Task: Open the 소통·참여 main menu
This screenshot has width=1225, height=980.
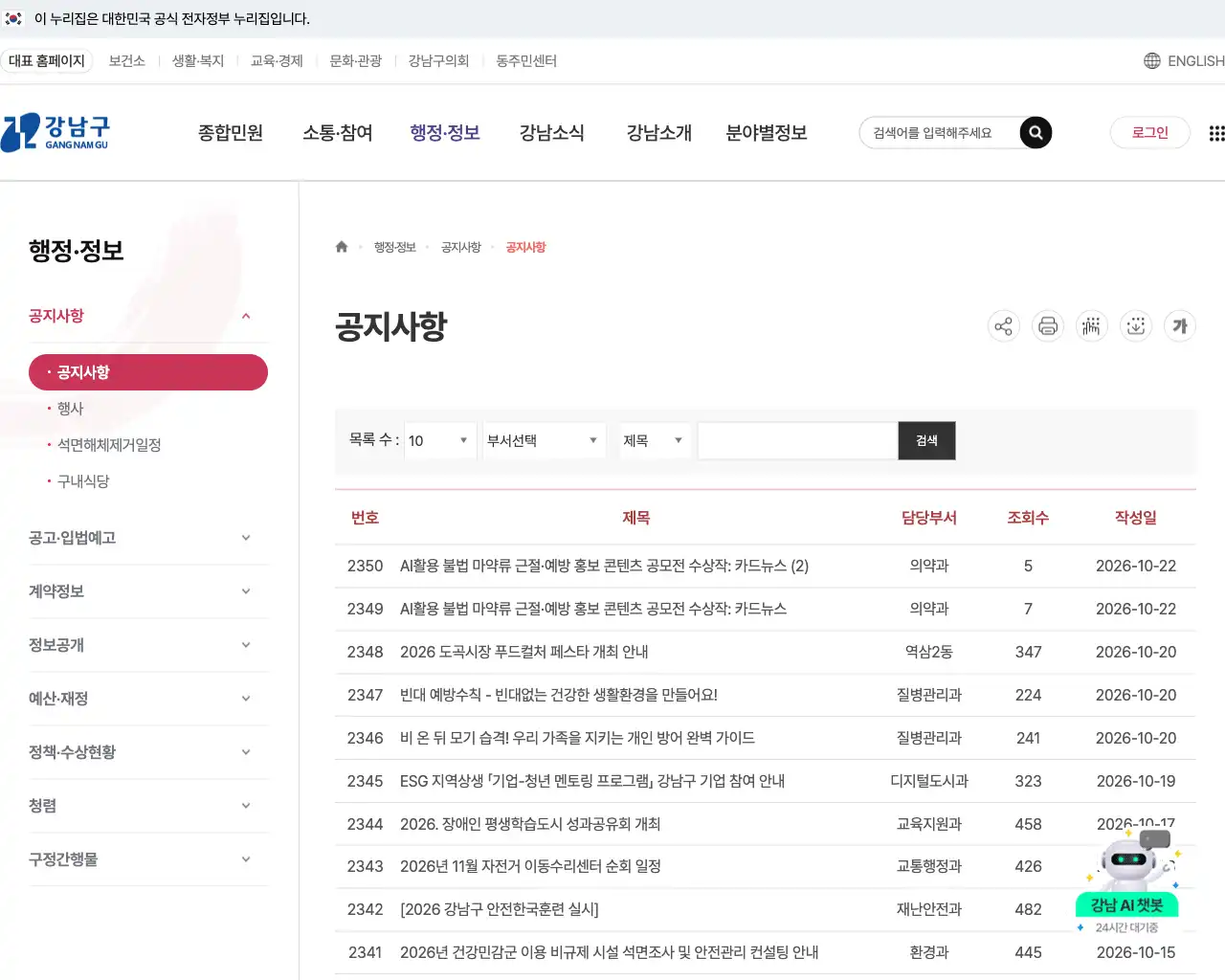Action: [338, 133]
